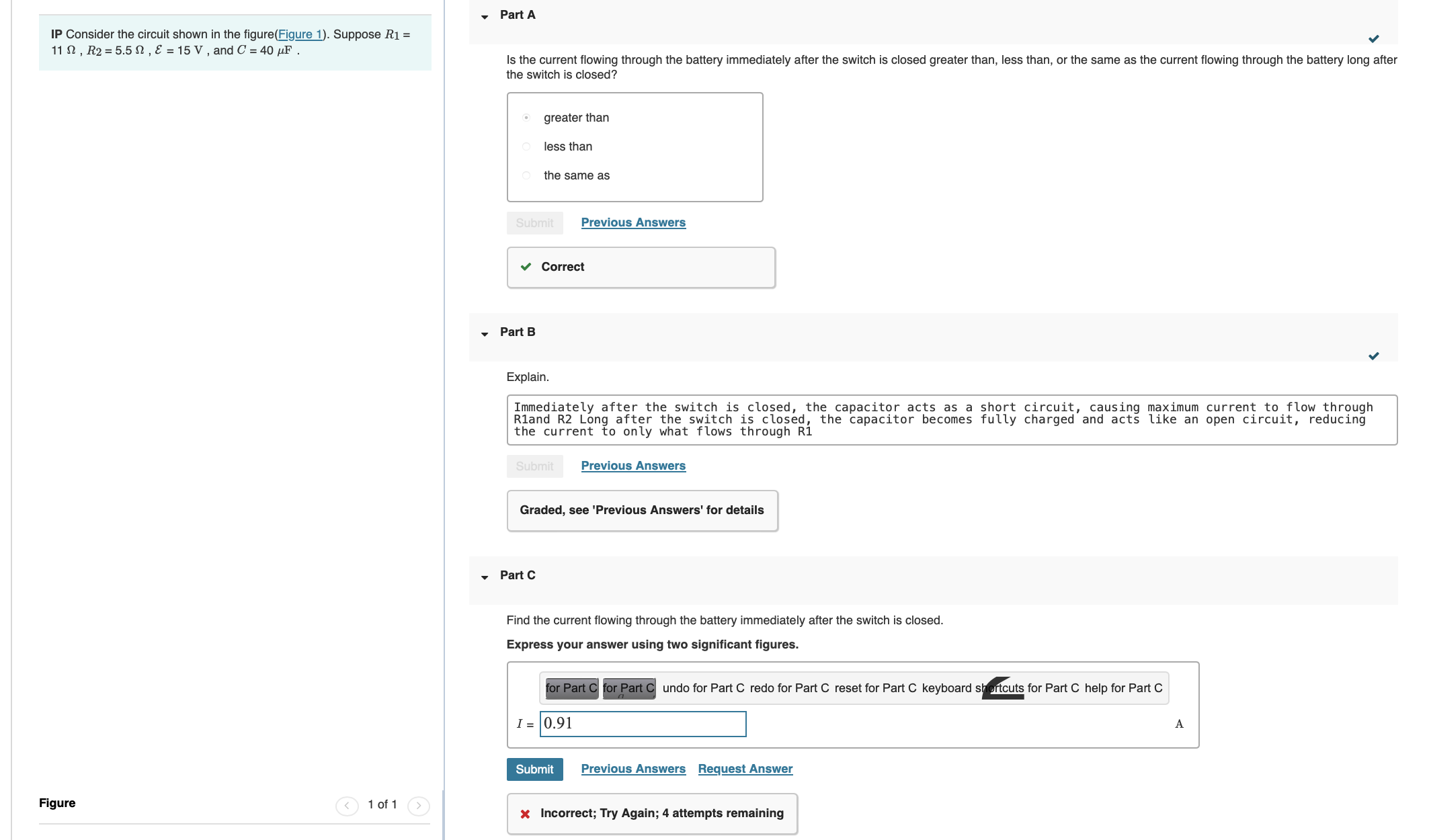Click the Request Answer link
Viewport: 1429px width, 840px height.
[x=745, y=769]
